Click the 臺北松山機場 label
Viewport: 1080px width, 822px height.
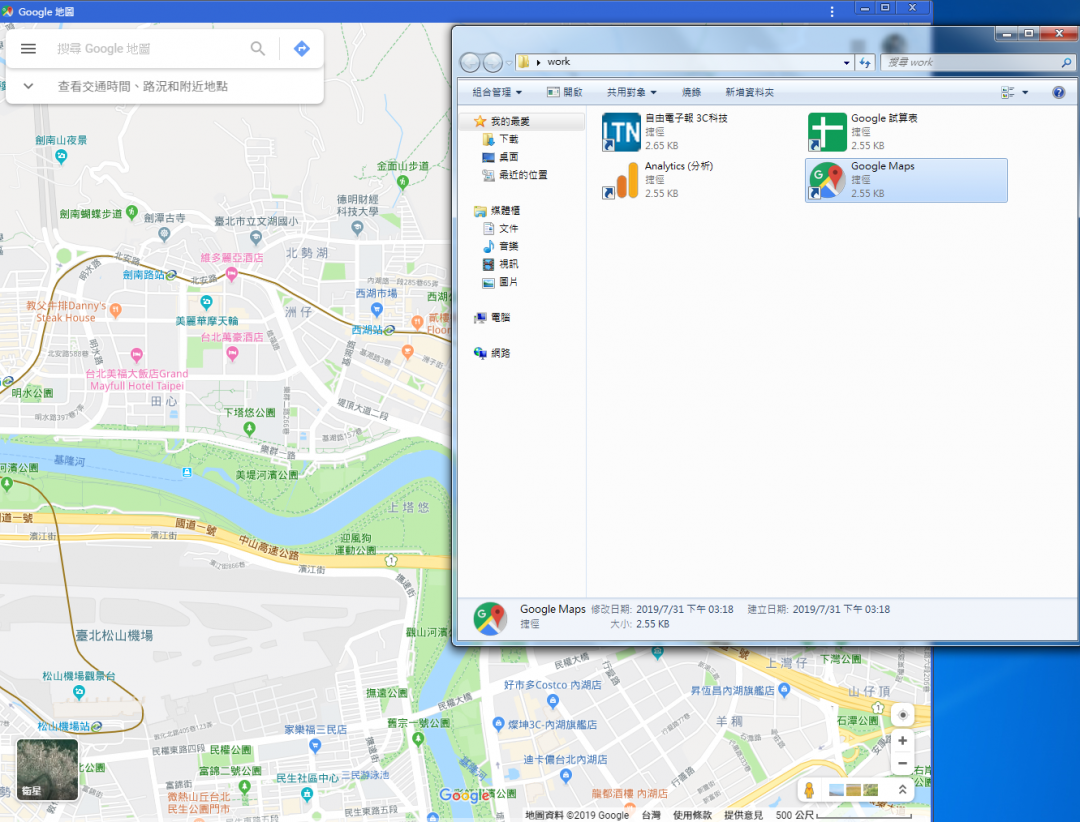coord(114,635)
